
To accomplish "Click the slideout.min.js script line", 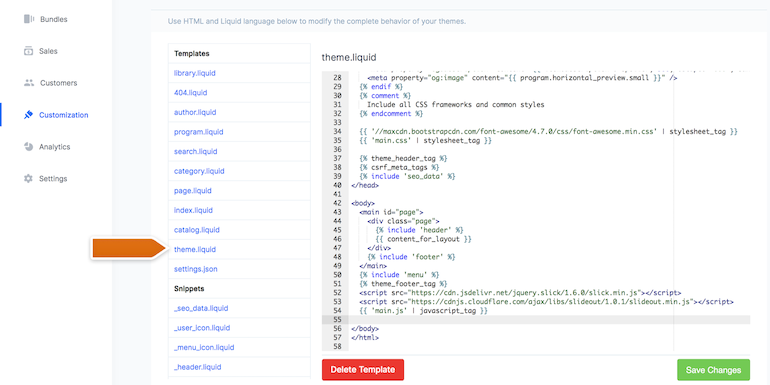I will point(547,302).
